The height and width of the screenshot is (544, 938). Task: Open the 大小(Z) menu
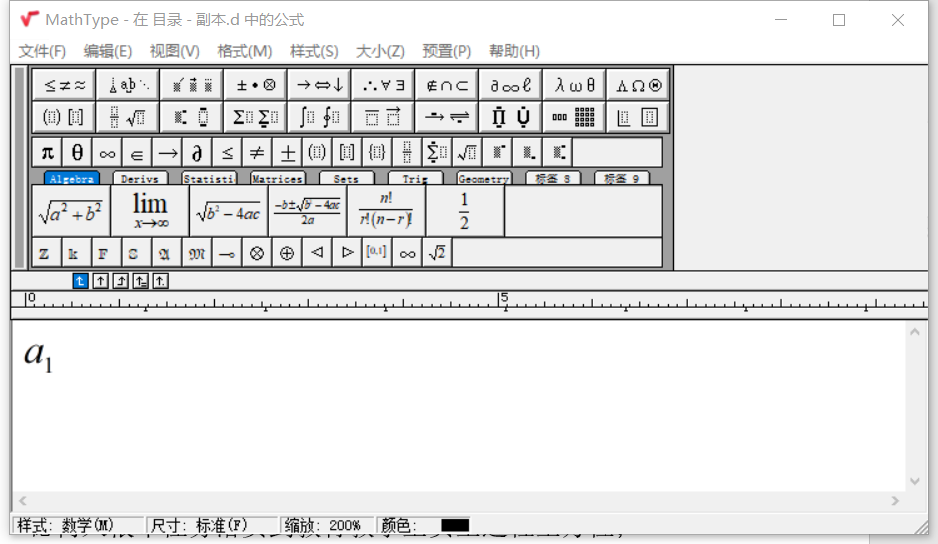pos(380,51)
